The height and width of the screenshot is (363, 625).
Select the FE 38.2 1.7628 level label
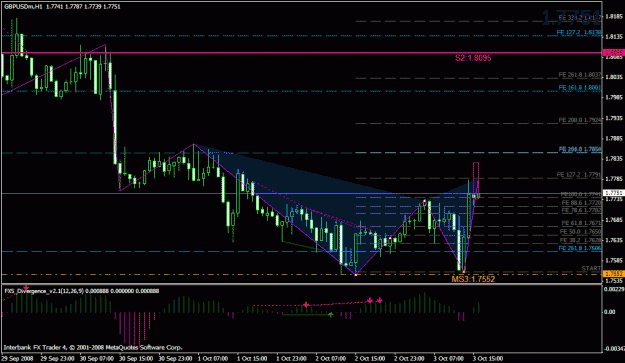point(581,240)
